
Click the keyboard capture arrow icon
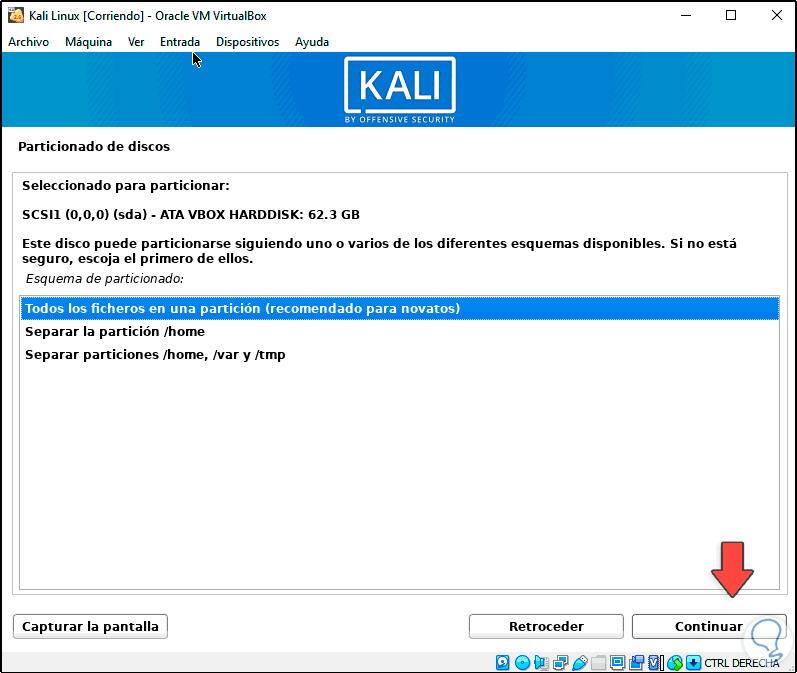693,662
